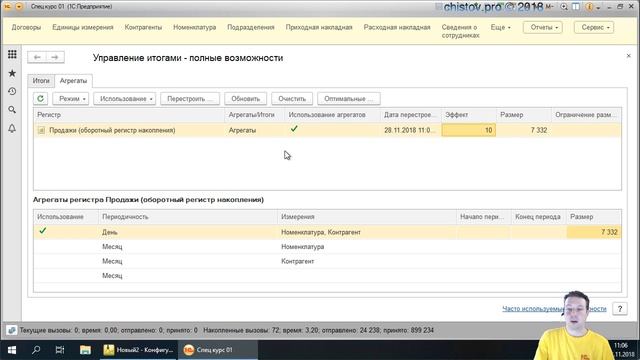Expand the Еще menu in navigation bar
Image resolution: width=640 pixels, height=360 pixels.
coord(500,27)
